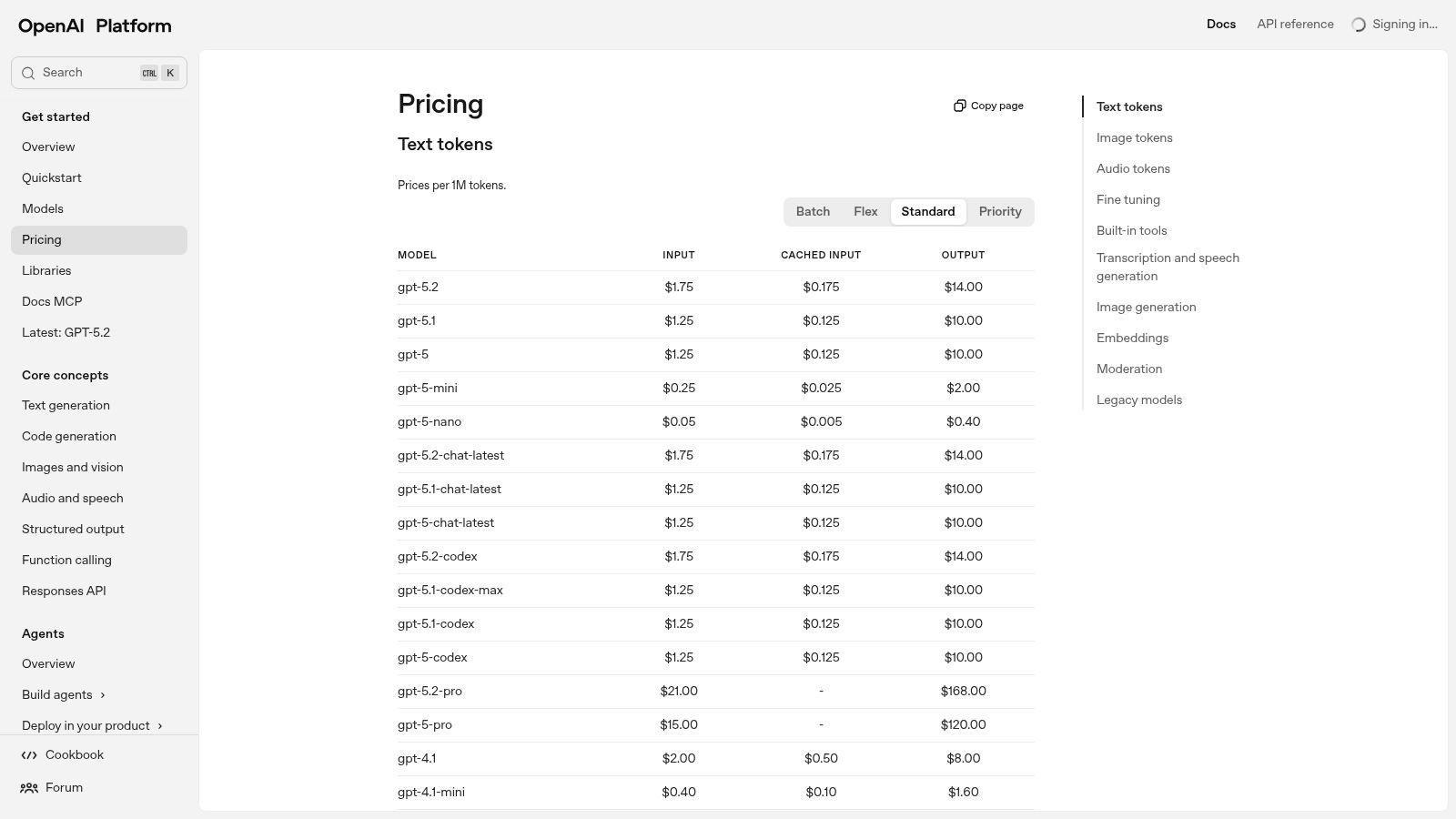Click the gpt-5.2-chat-latest model name

(450, 456)
